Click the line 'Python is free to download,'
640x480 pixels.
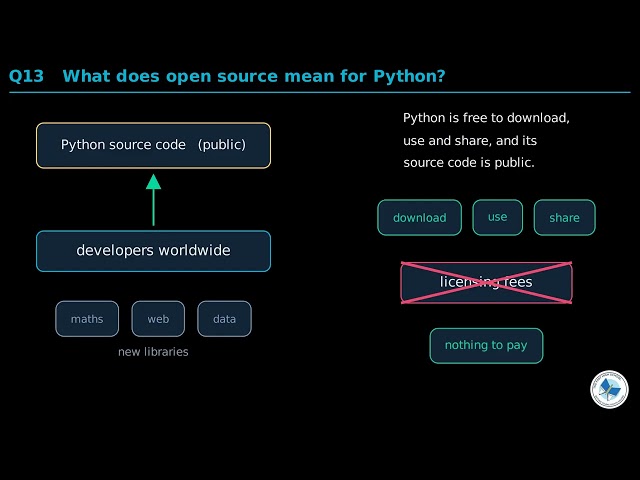pyautogui.click(x=486, y=118)
